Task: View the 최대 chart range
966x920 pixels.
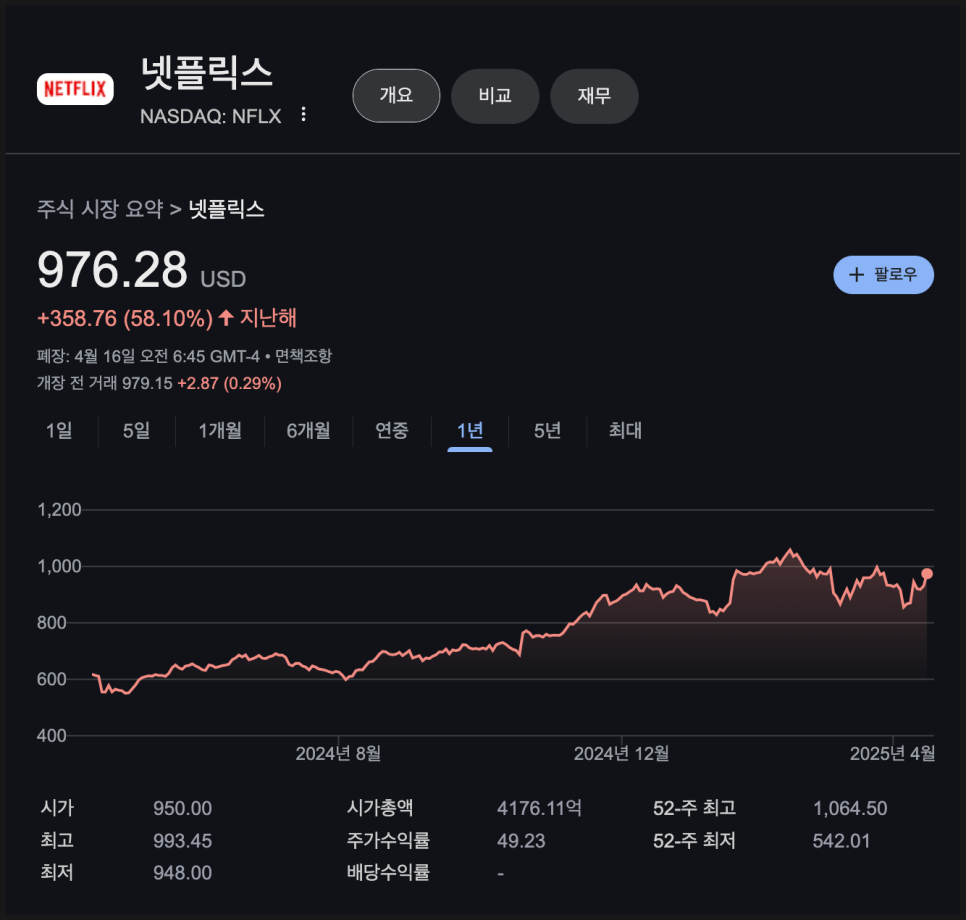Action: tap(623, 431)
